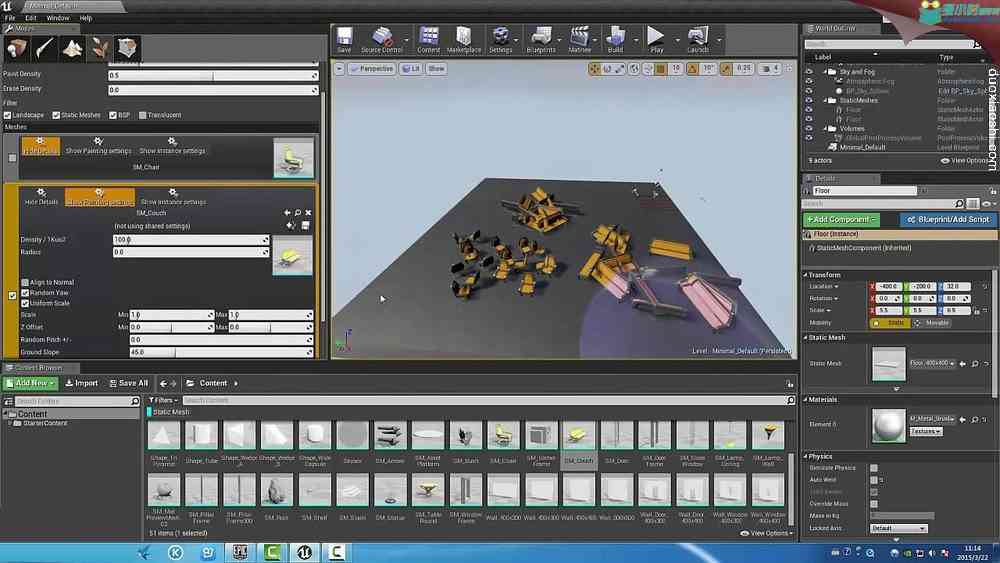Toggle the Static Meshes filter checkbox
Image resolution: width=1000 pixels, height=563 pixels.
[x=56, y=115]
